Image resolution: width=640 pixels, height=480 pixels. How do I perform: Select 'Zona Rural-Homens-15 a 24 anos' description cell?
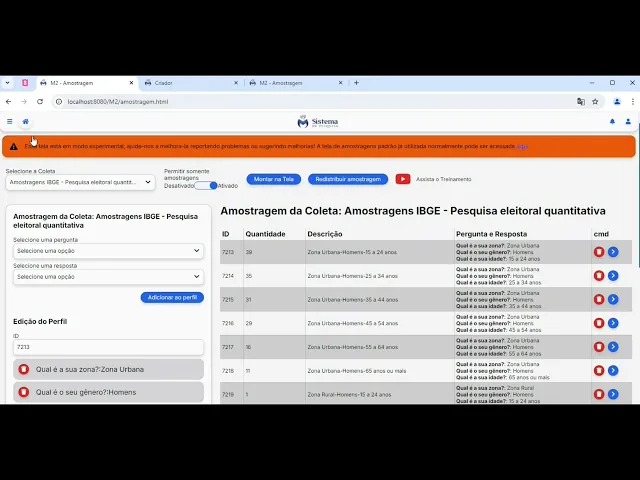(x=380, y=394)
